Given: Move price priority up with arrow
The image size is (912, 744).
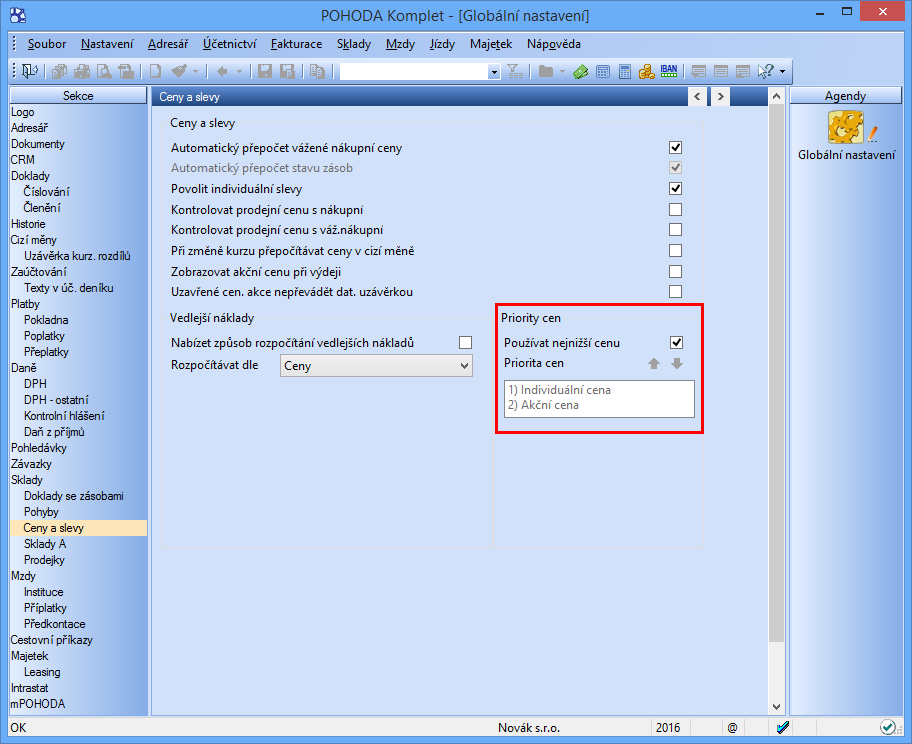Looking at the screenshot, I should [654, 364].
